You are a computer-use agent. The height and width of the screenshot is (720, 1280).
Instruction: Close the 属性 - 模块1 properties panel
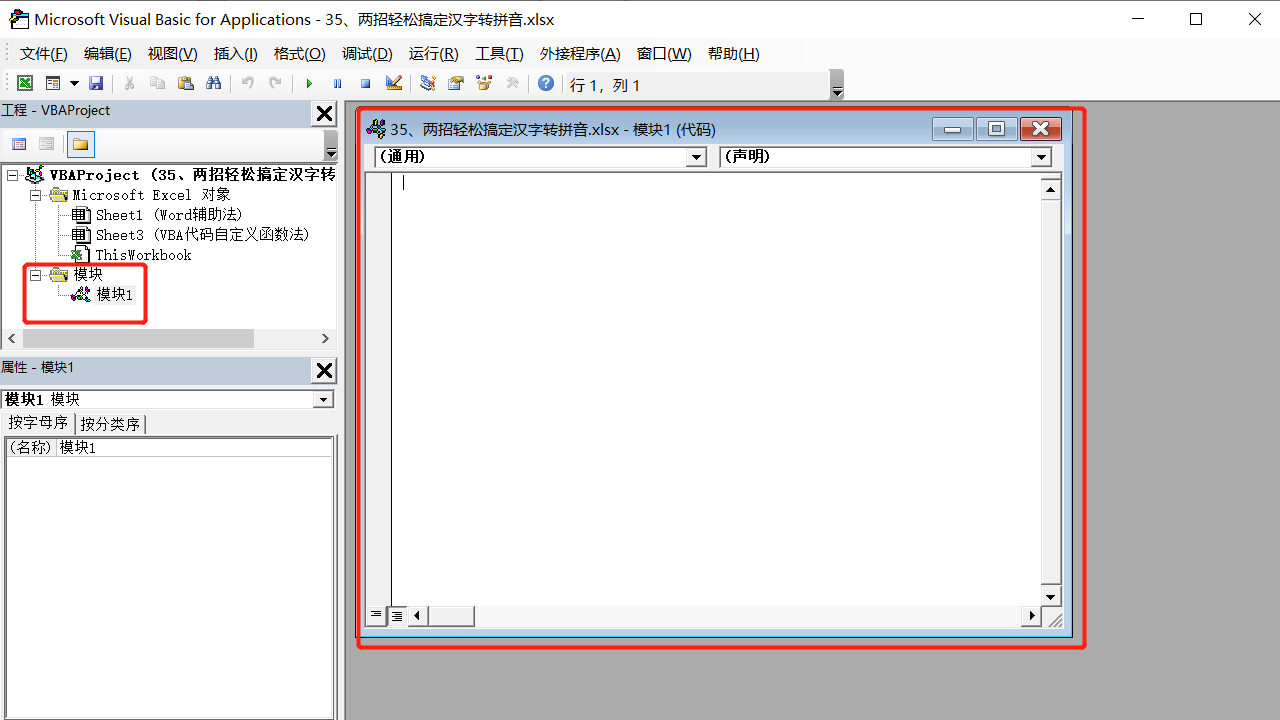coord(324,371)
